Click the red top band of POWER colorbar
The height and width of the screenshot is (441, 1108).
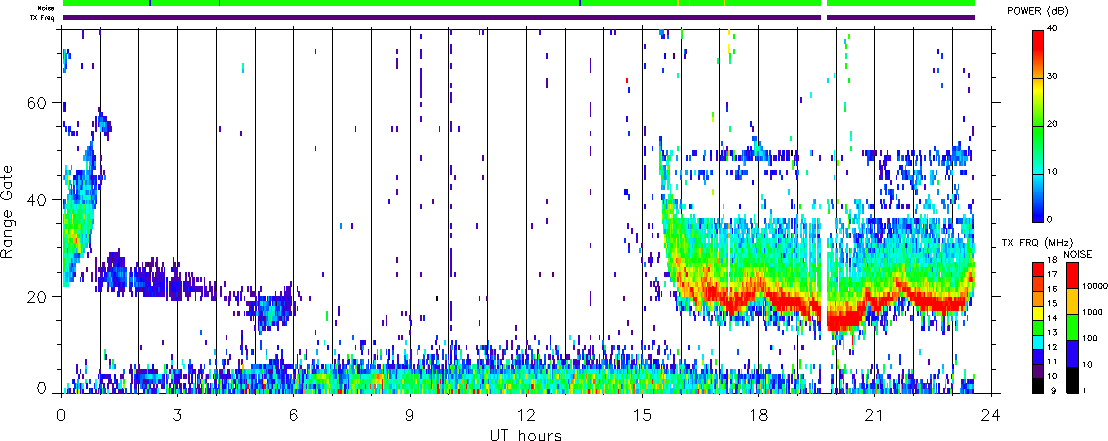point(1038,40)
